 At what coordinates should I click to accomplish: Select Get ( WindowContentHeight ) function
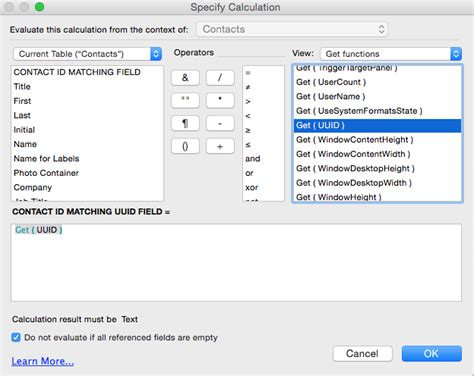pyautogui.click(x=377, y=140)
